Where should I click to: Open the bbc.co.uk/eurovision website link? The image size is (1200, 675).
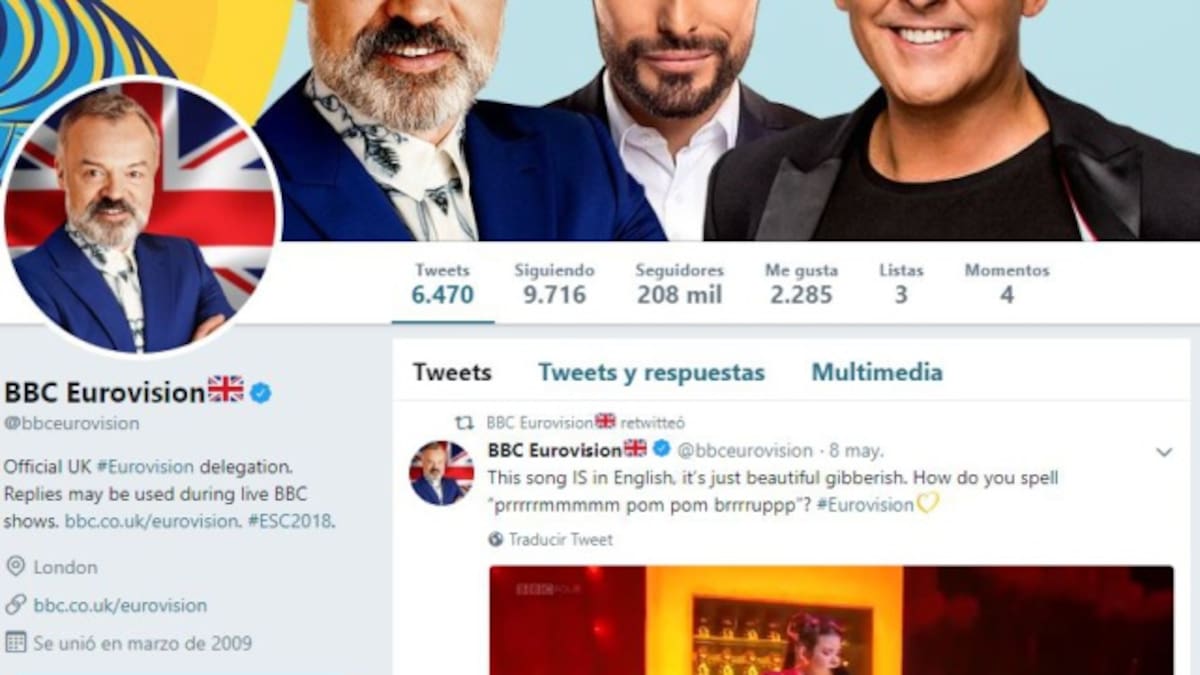pyautogui.click(x=120, y=605)
